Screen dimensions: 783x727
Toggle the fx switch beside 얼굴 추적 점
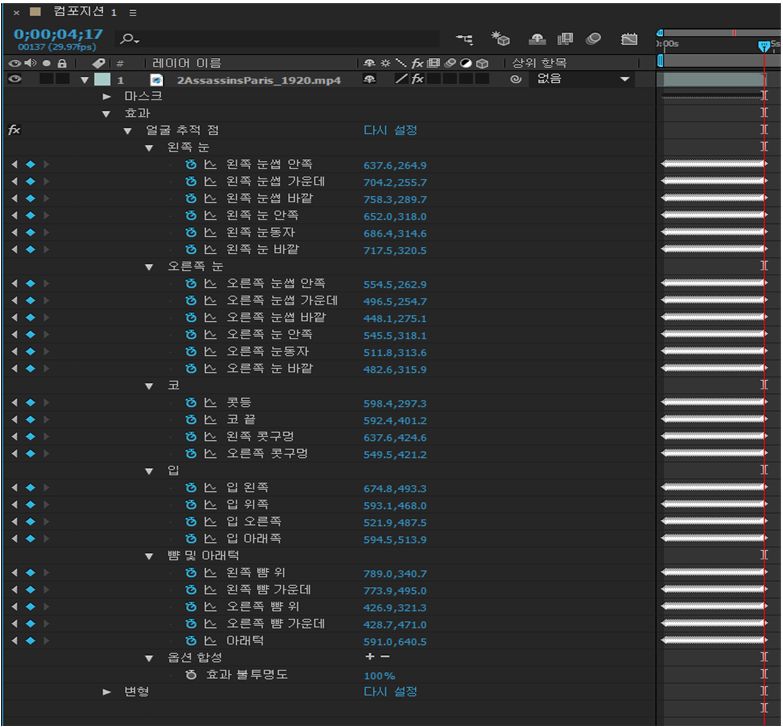tap(14, 131)
